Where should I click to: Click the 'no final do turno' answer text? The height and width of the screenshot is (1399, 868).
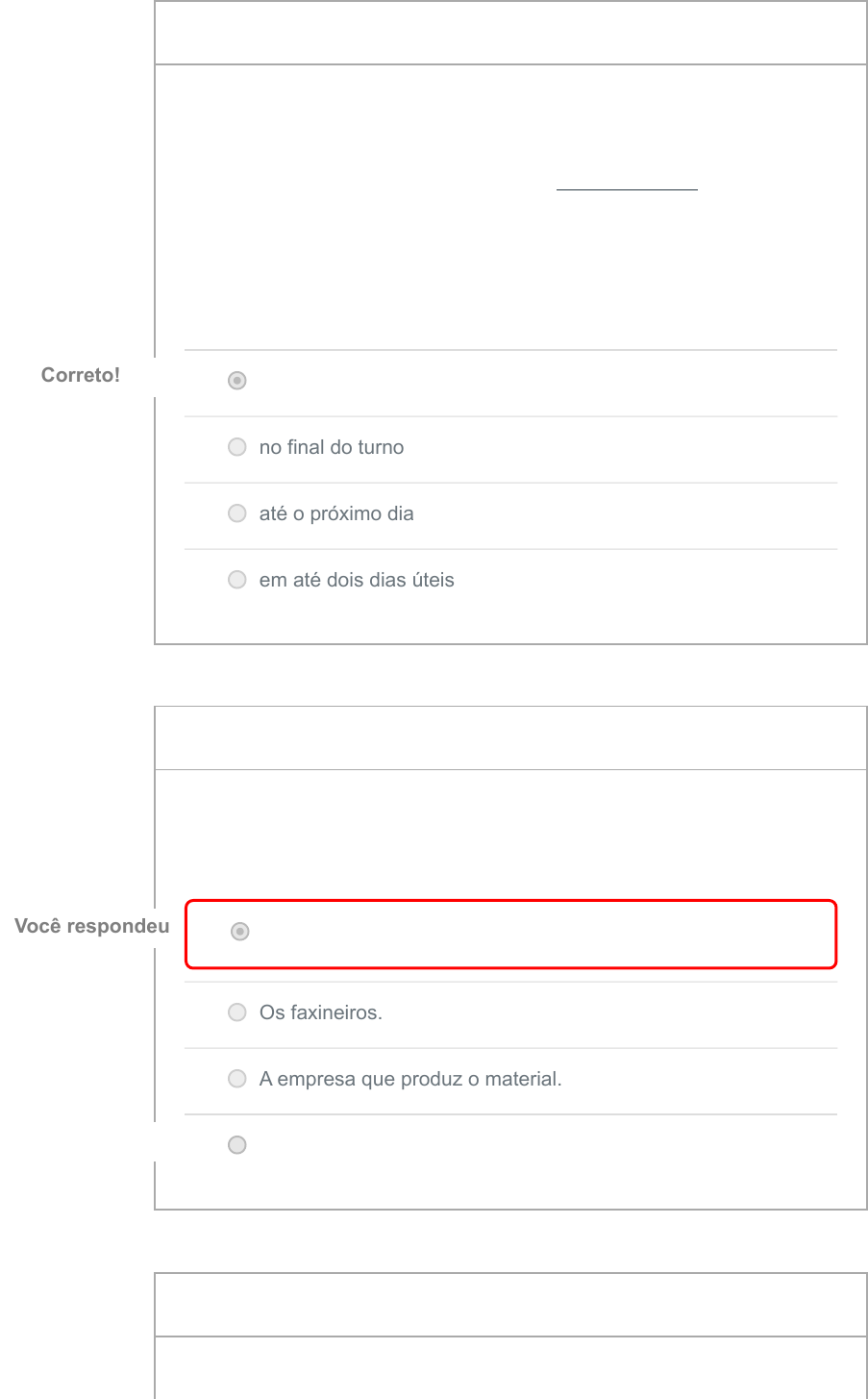pyautogui.click(x=332, y=447)
